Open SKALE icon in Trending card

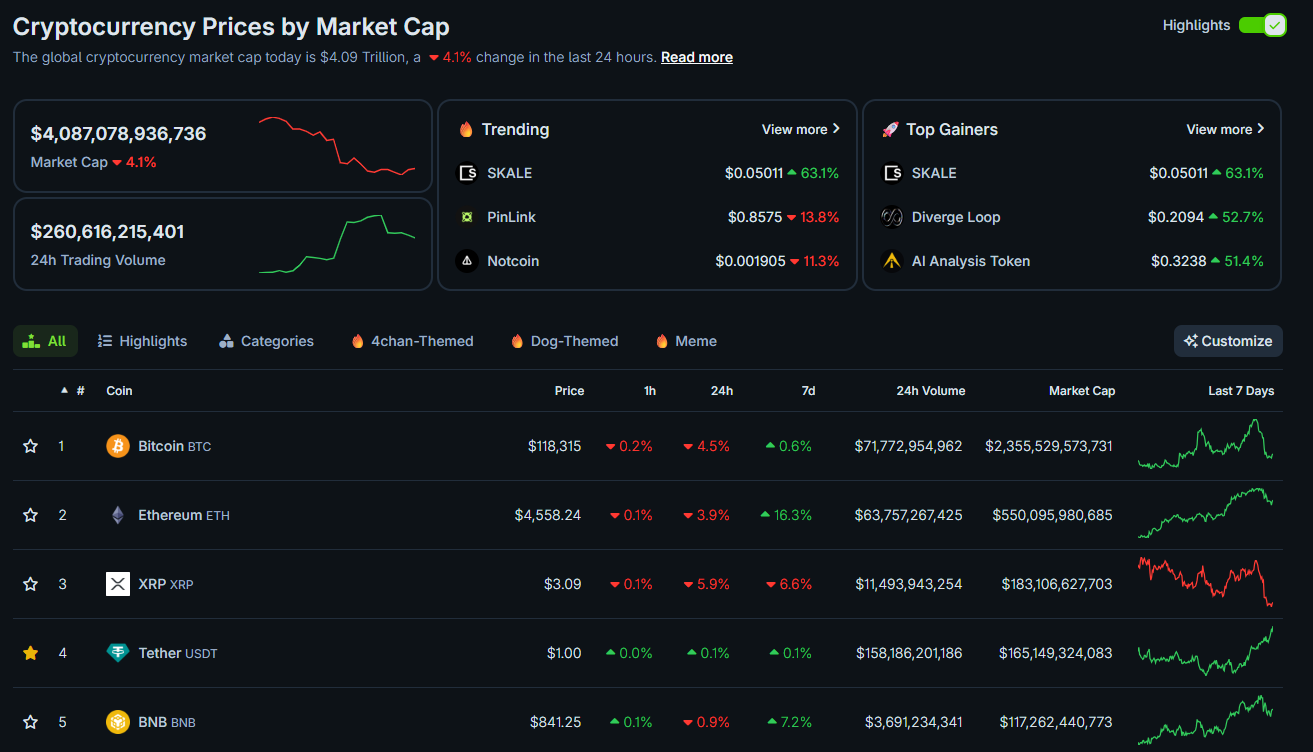point(467,173)
